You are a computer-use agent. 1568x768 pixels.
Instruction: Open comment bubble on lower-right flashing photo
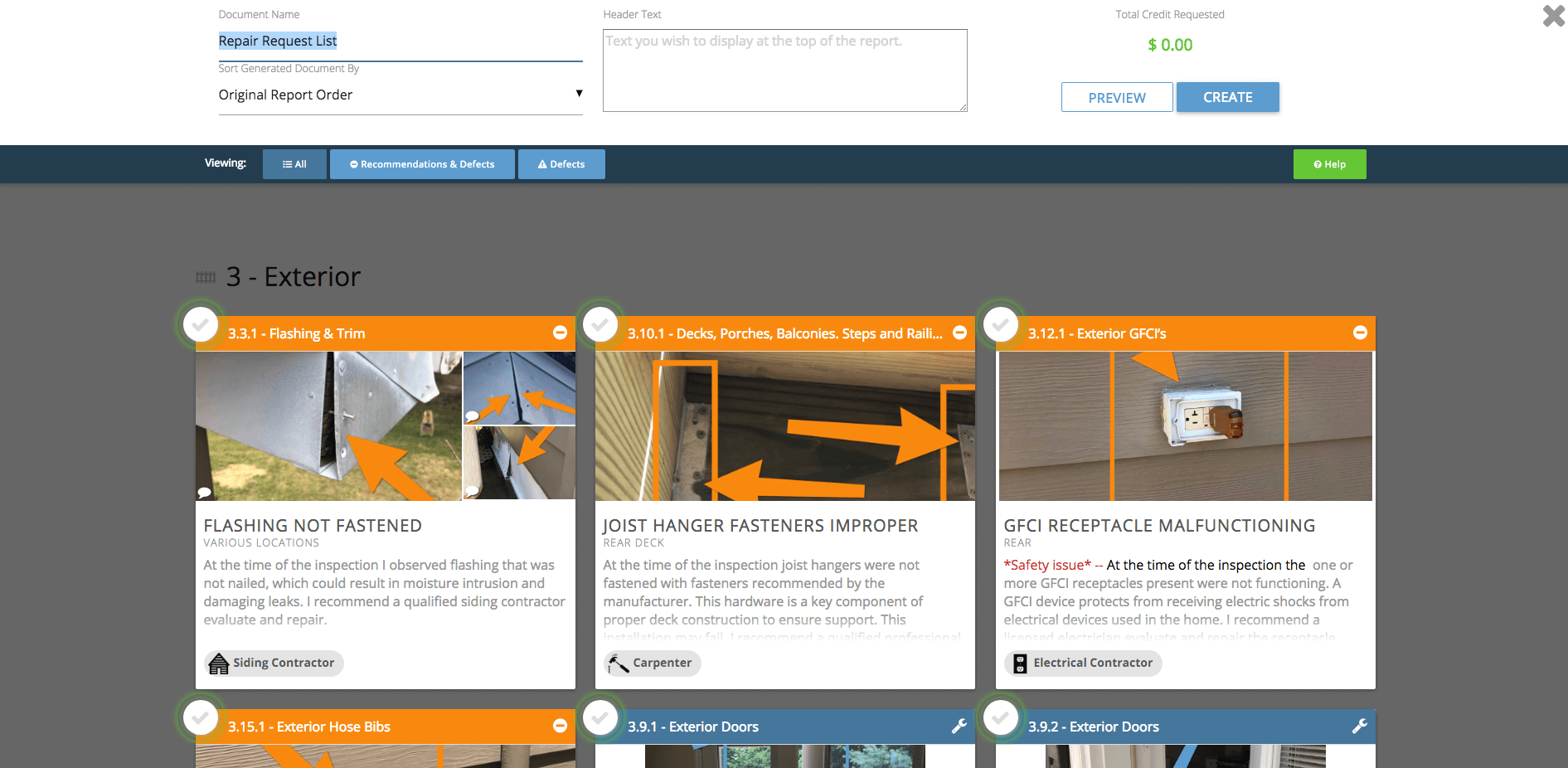click(472, 491)
